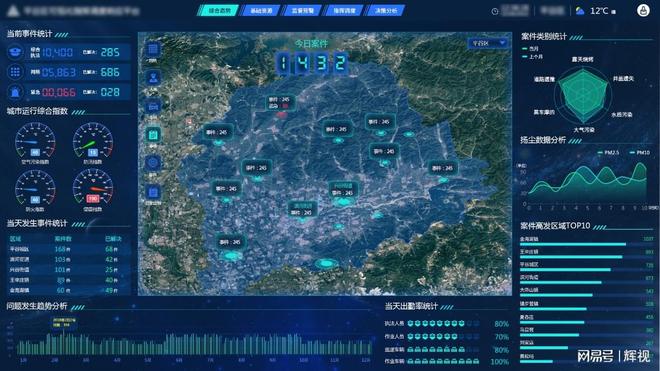Open the 决策分析 tab

point(386,11)
